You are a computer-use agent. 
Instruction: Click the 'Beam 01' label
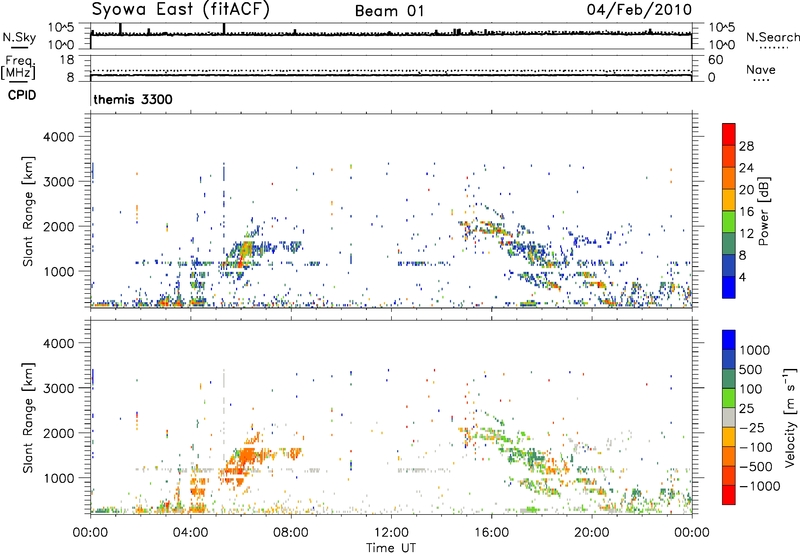pos(389,11)
